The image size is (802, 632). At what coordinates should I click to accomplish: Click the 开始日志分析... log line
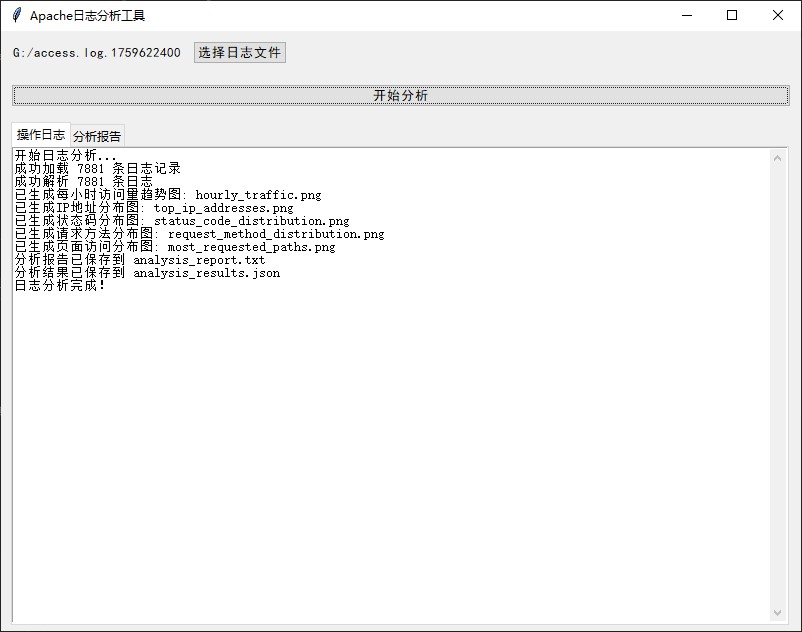click(66, 156)
